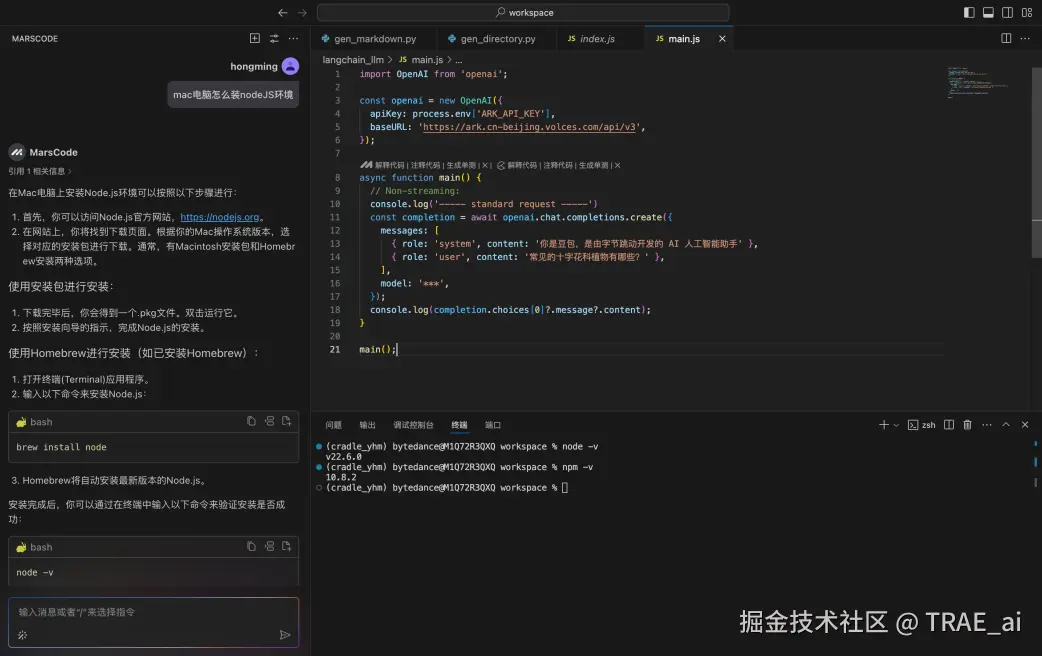Click the '使用Homebrew进行安装' heading
The width and height of the screenshot is (1042, 656).
coord(133,353)
